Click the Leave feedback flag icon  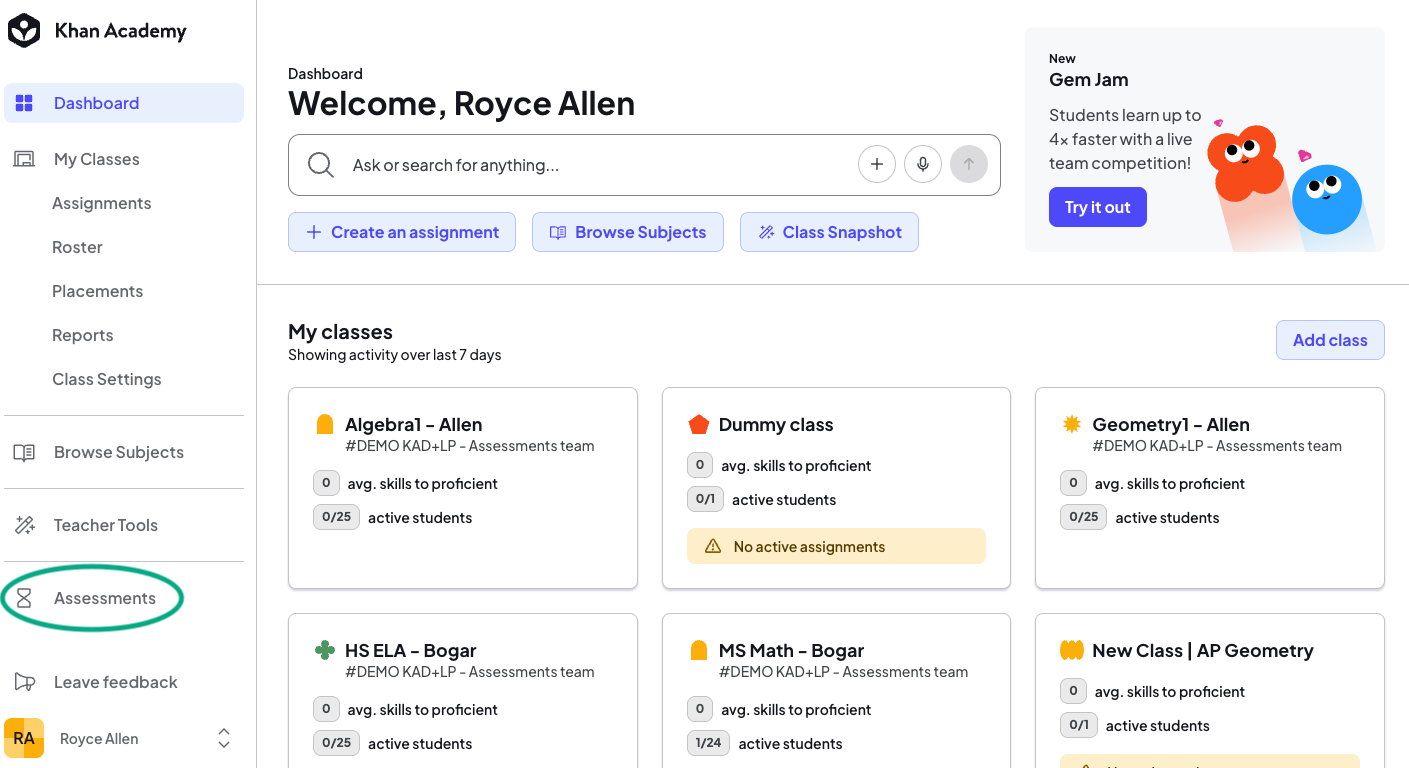click(24, 682)
